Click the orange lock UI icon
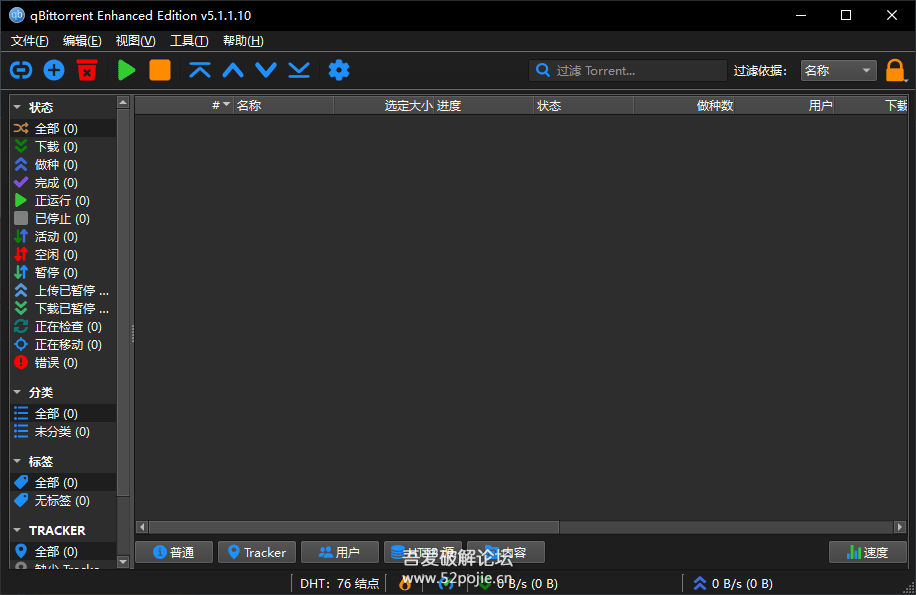This screenshot has height=595, width=916. [895, 71]
